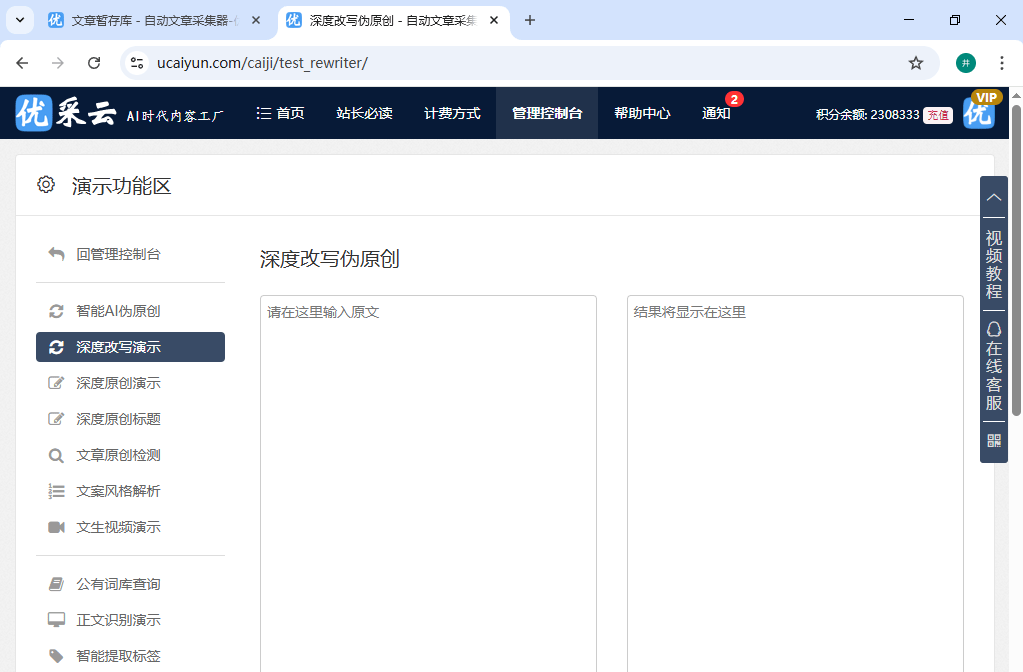Collapse the right helper panel via chevron
The height and width of the screenshot is (672, 1023).
tap(993, 197)
